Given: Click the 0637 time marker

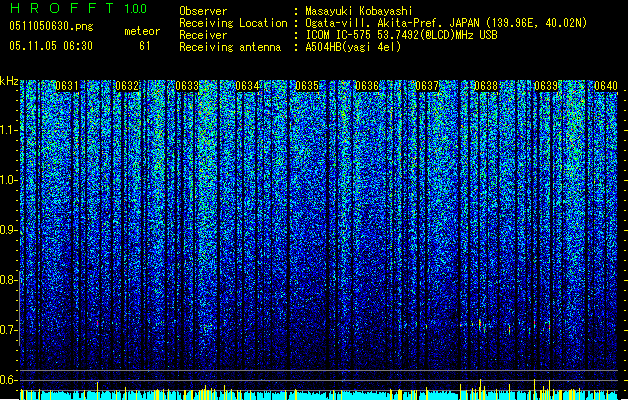Looking at the screenshot, I should [x=428, y=86].
